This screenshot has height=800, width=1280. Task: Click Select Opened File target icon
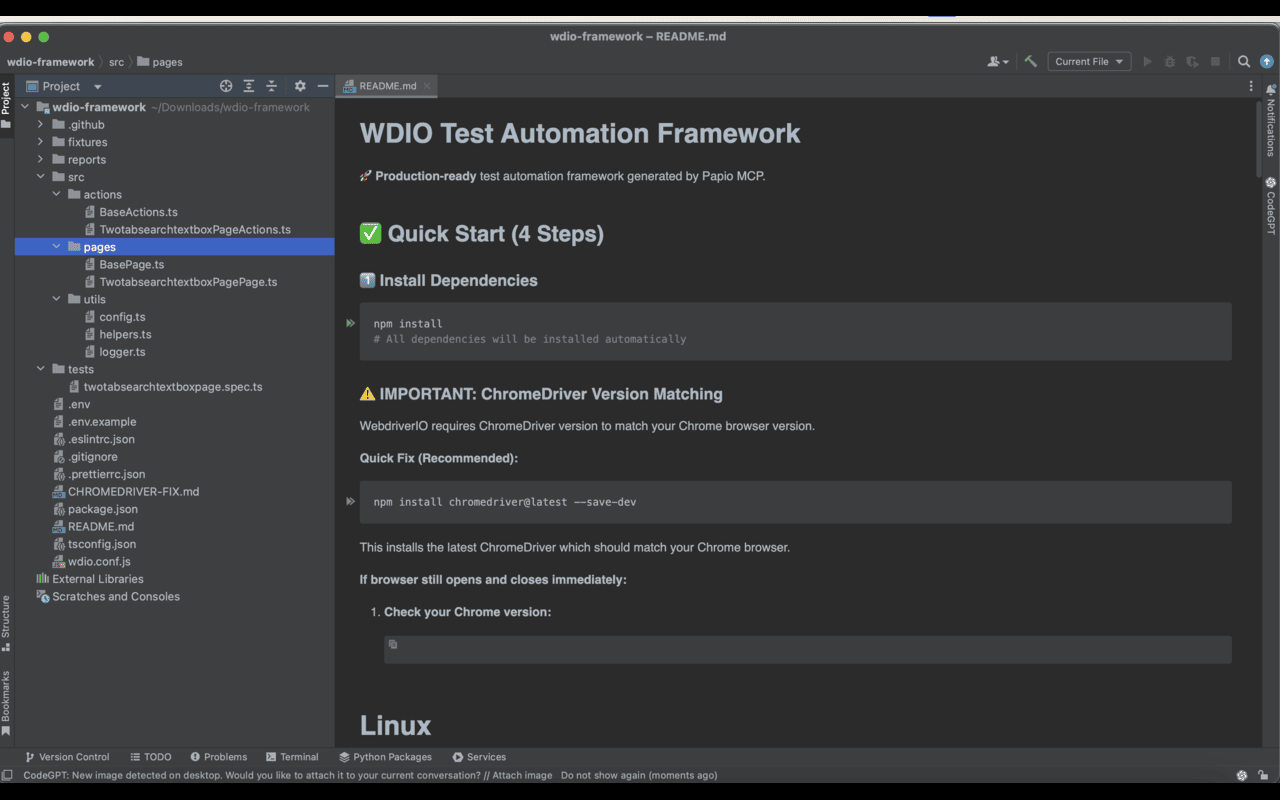[226, 86]
